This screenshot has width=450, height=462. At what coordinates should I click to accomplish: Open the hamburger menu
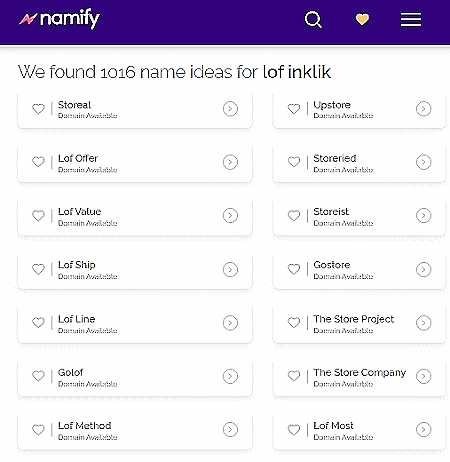tap(411, 20)
